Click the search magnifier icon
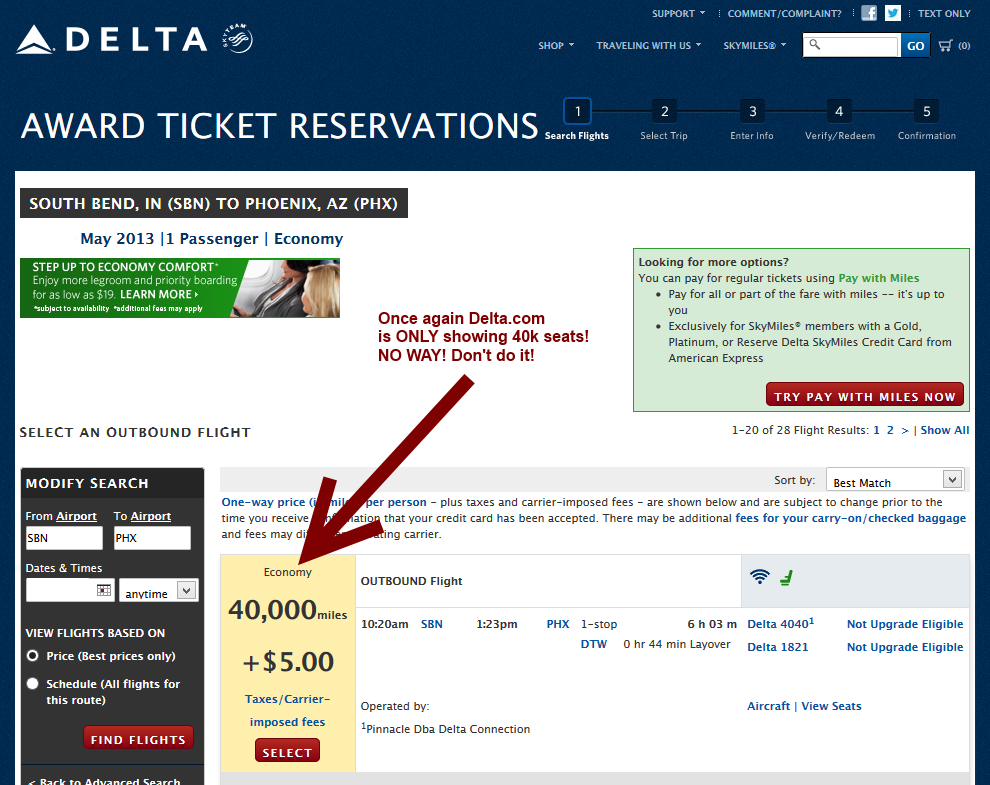 815,45
